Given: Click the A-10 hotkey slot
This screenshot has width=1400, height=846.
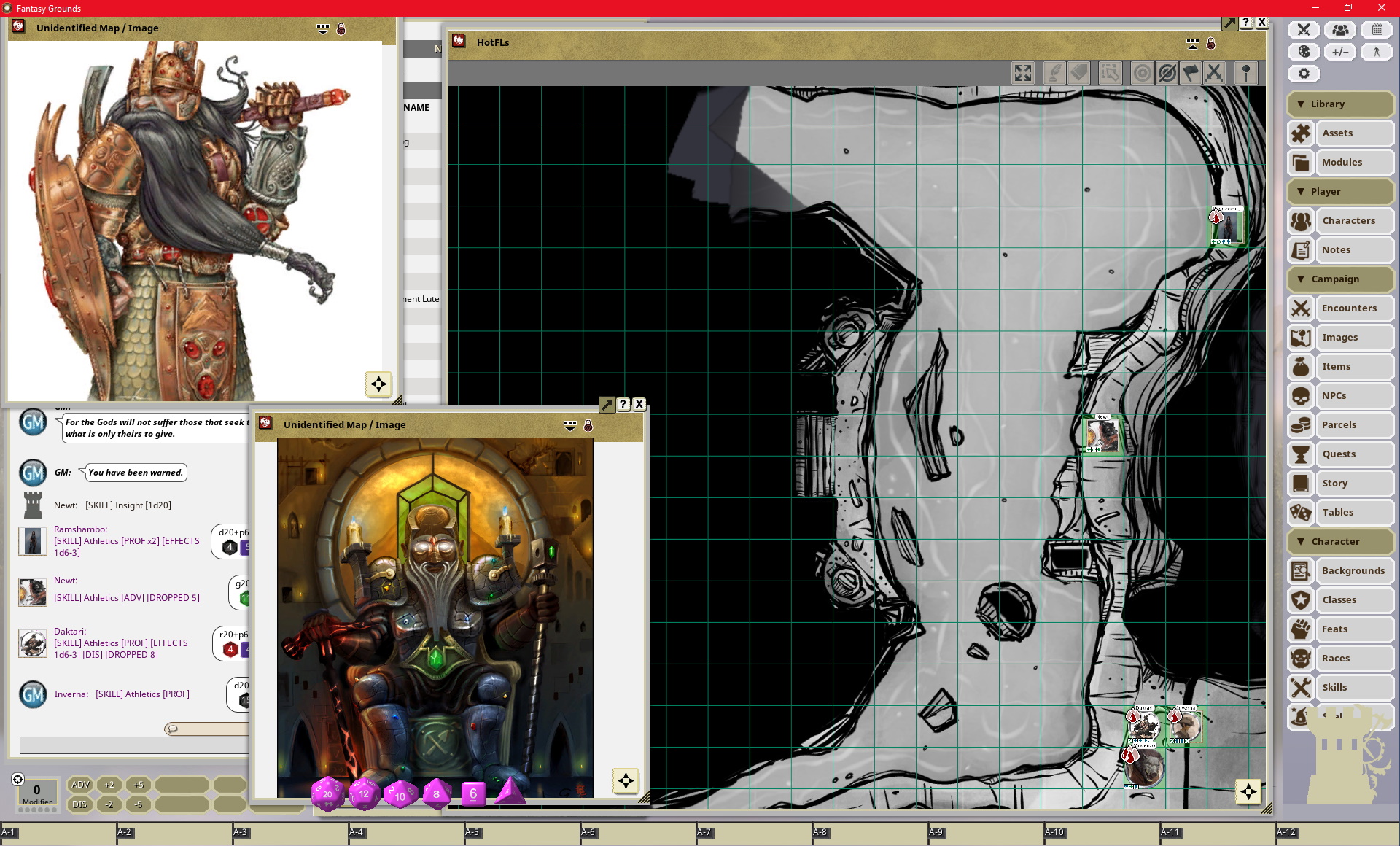Looking at the screenshot, I should (x=1101, y=835).
